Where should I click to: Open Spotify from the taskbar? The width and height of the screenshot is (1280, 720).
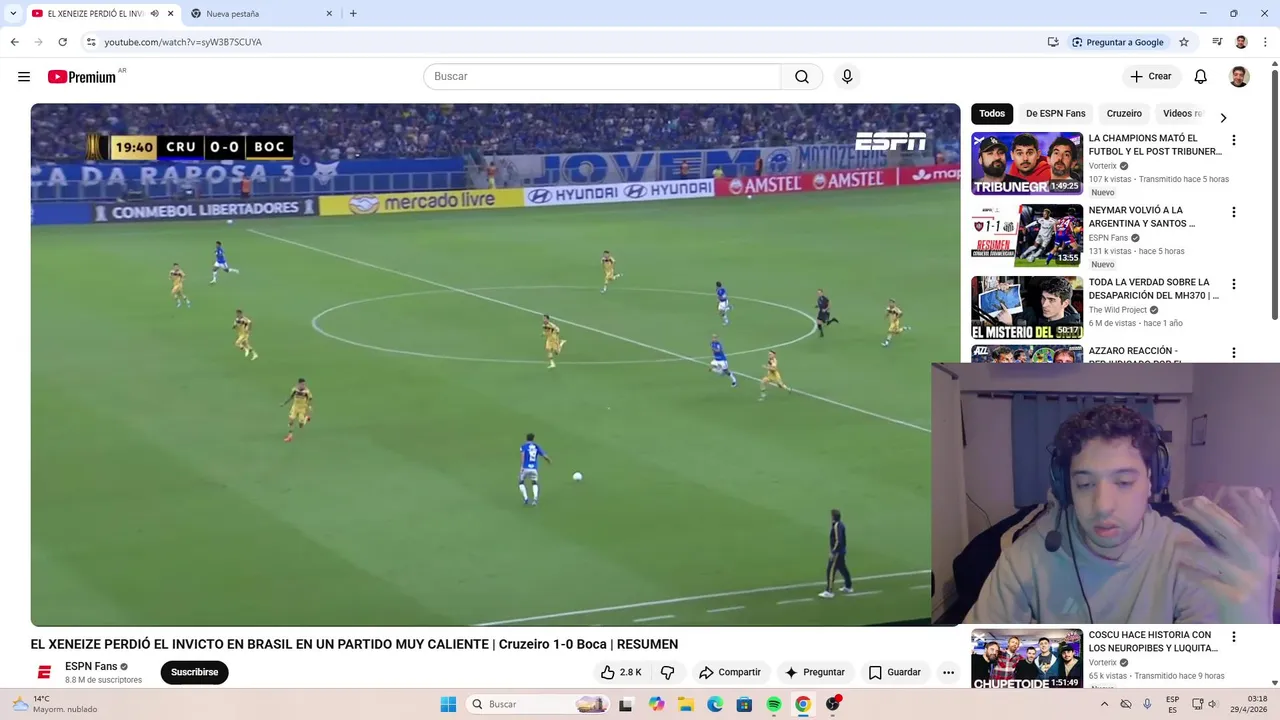[774, 704]
